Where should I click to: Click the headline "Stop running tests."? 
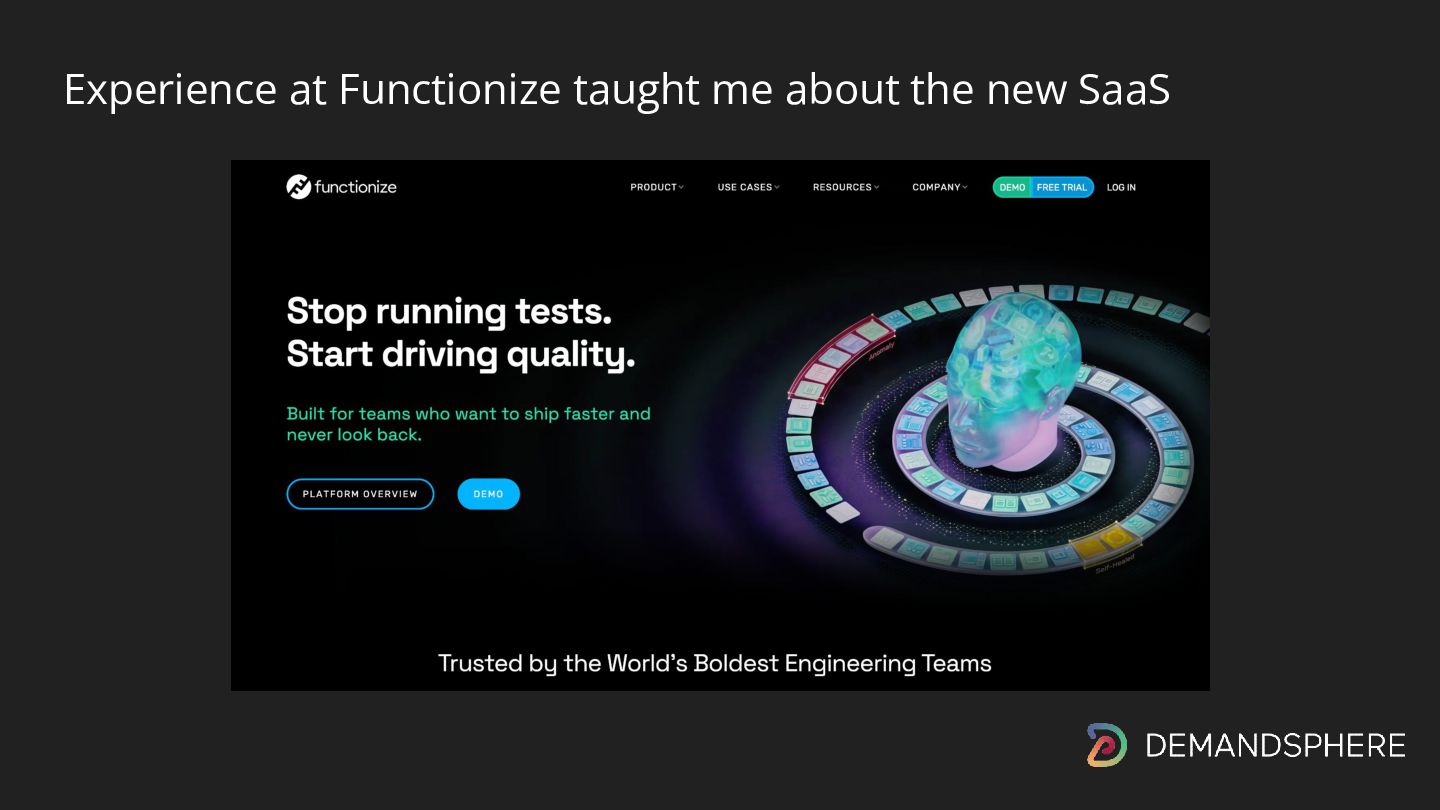click(x=449, y=312)
